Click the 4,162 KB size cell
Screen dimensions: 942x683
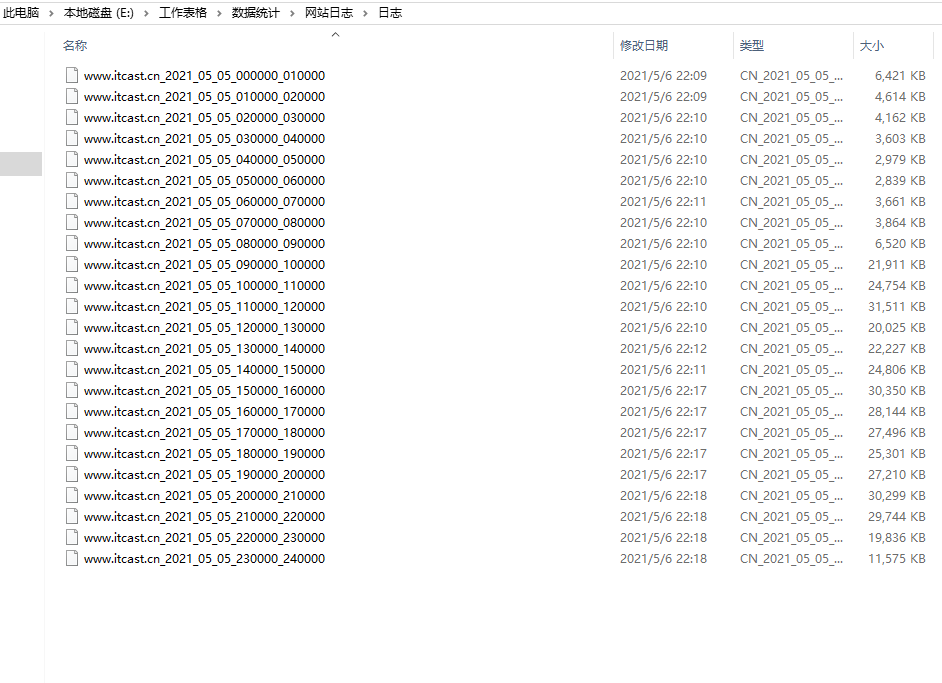coord(900,118)
